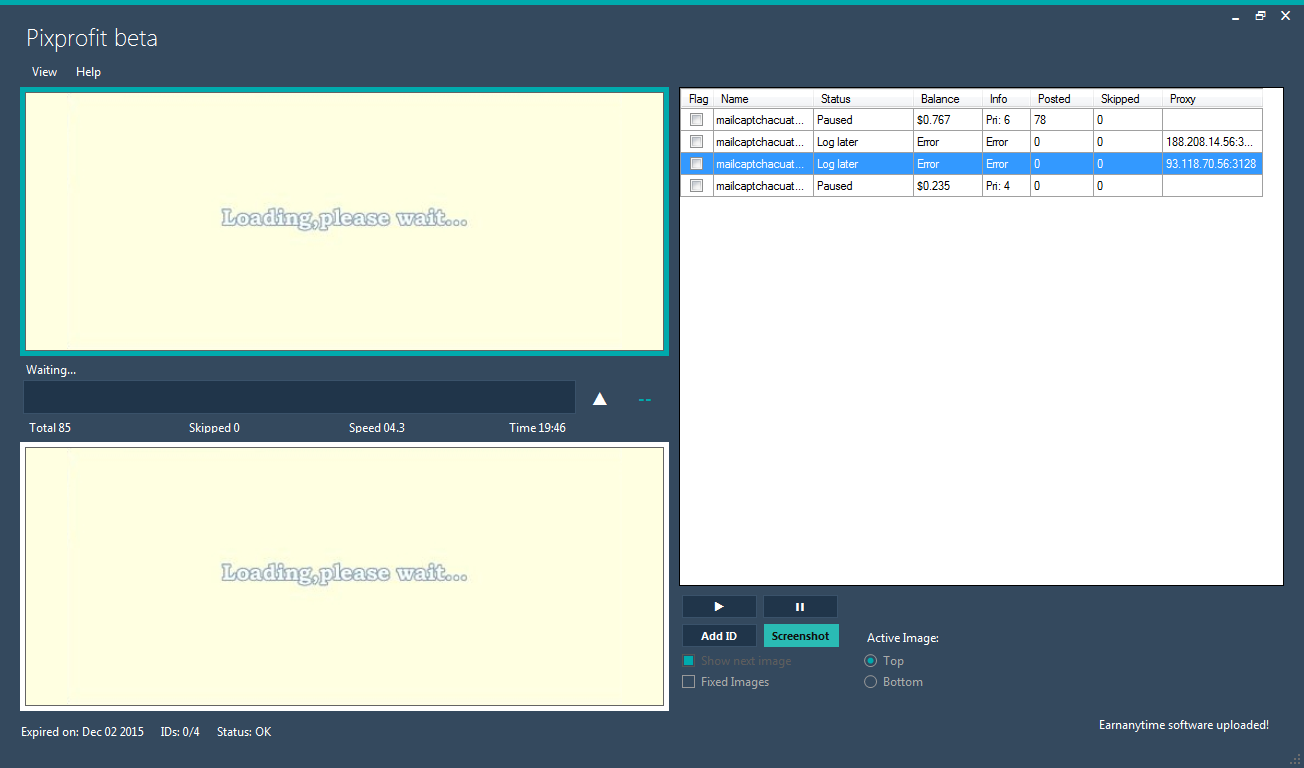
Task: Sort accounts by the Flag column header
Action: 698,99
